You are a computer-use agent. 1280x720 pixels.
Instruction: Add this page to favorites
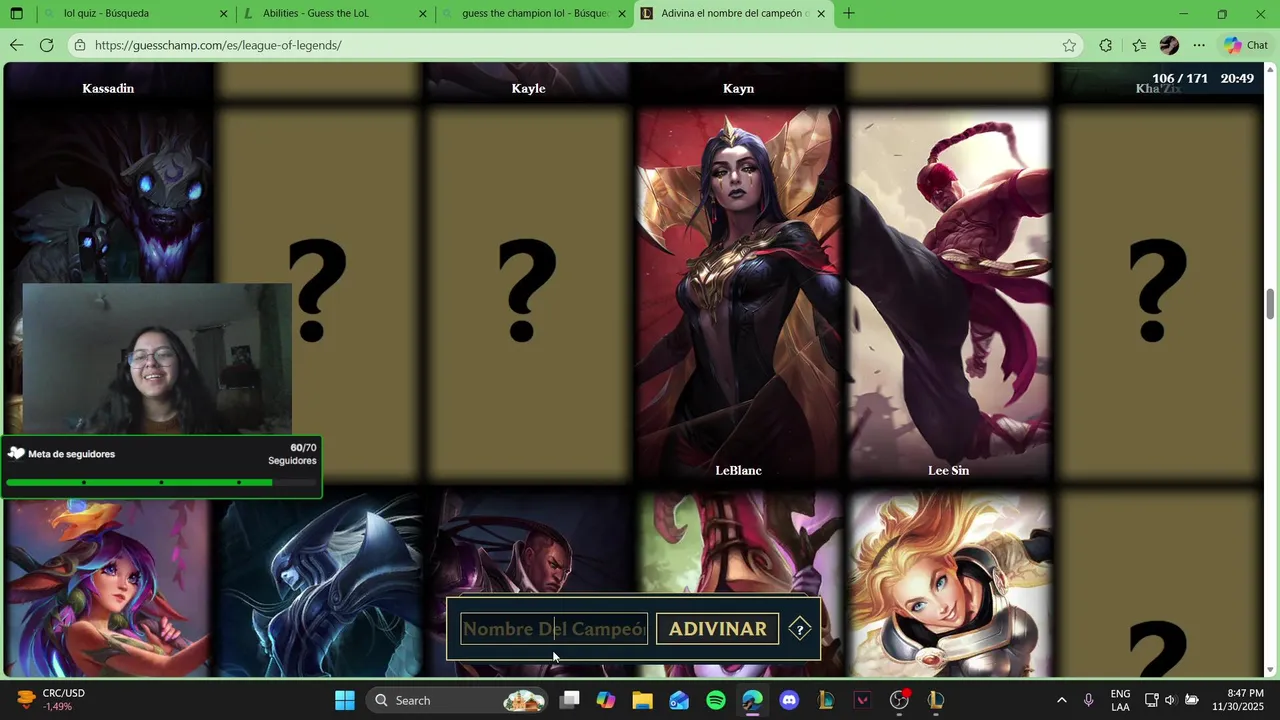[1069, 45]
